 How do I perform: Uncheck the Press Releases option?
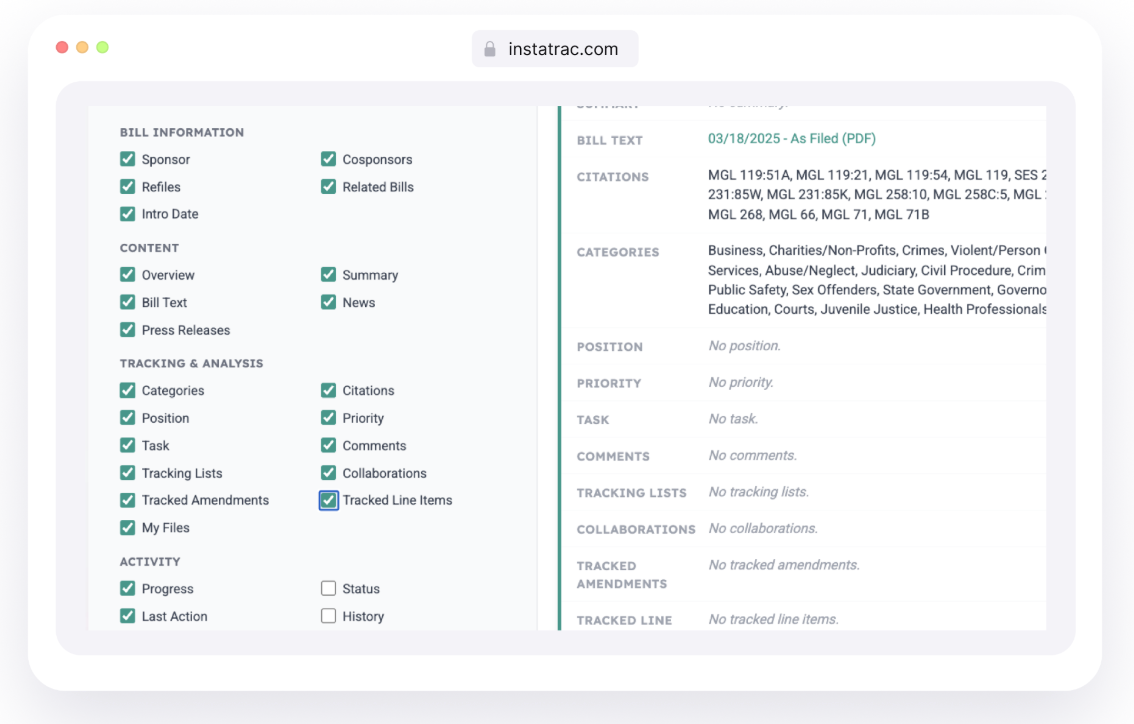pos(127,330)
